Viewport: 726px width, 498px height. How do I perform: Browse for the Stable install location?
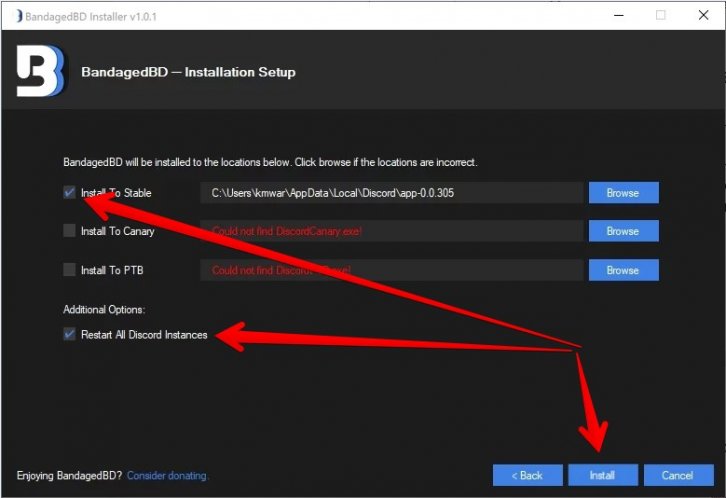(623, 193)
